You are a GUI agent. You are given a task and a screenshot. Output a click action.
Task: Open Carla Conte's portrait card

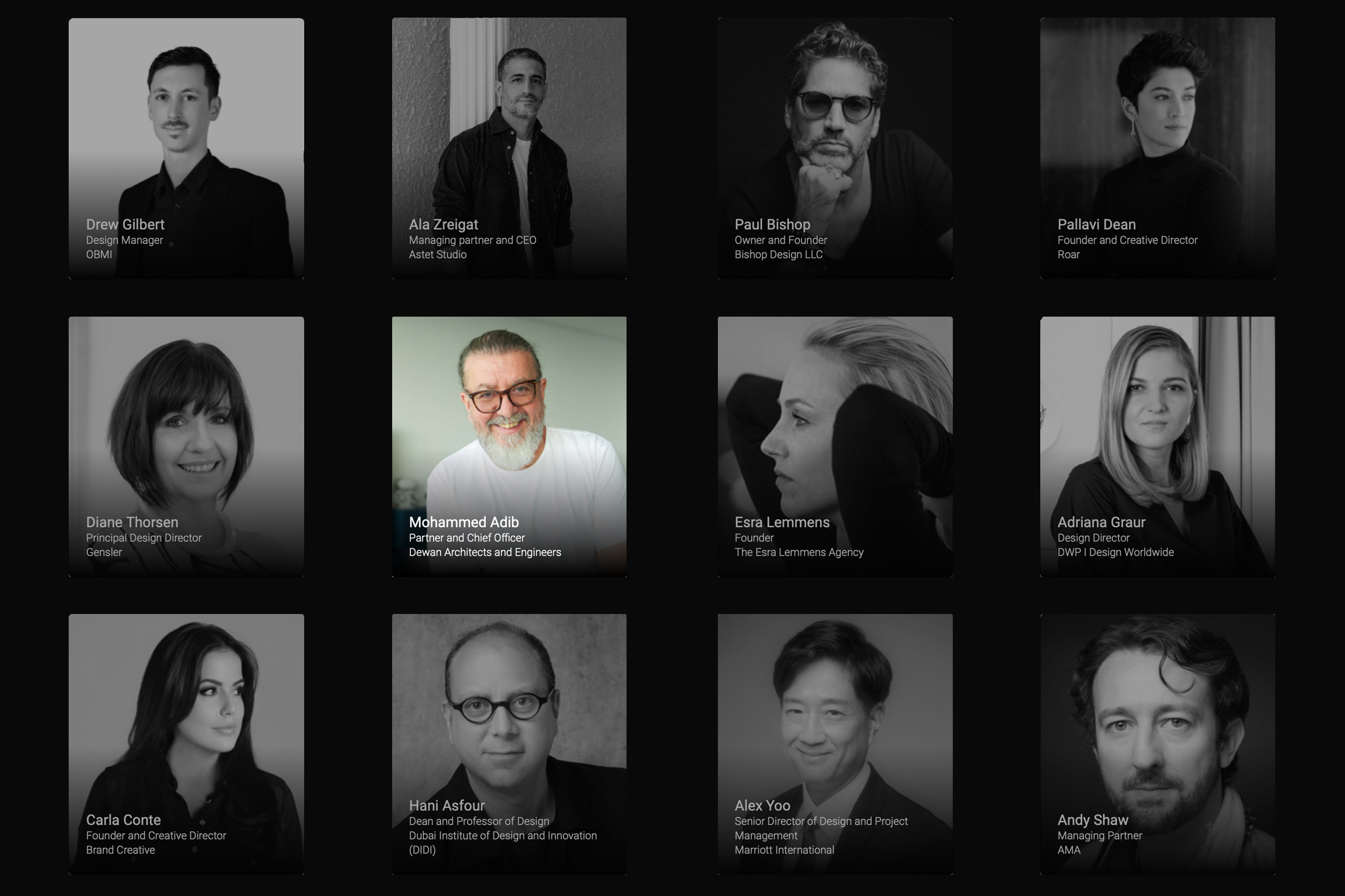[x=186, y=744]
